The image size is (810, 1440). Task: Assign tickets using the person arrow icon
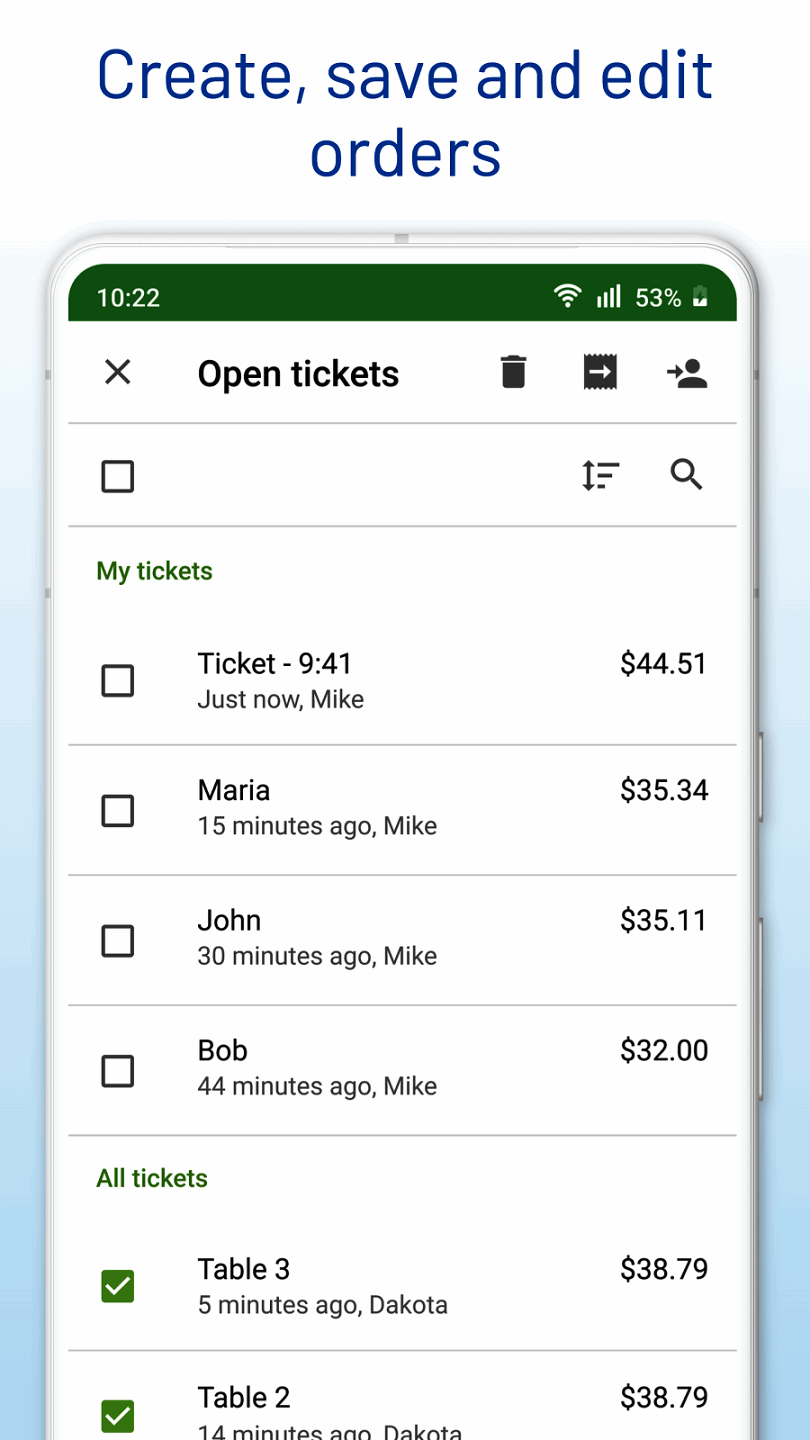687,373
